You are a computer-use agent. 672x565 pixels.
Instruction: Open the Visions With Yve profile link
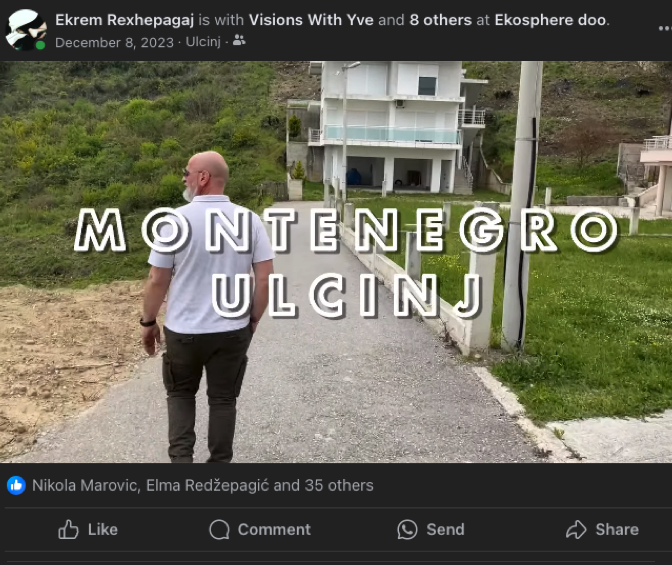[x=311, y=20]
